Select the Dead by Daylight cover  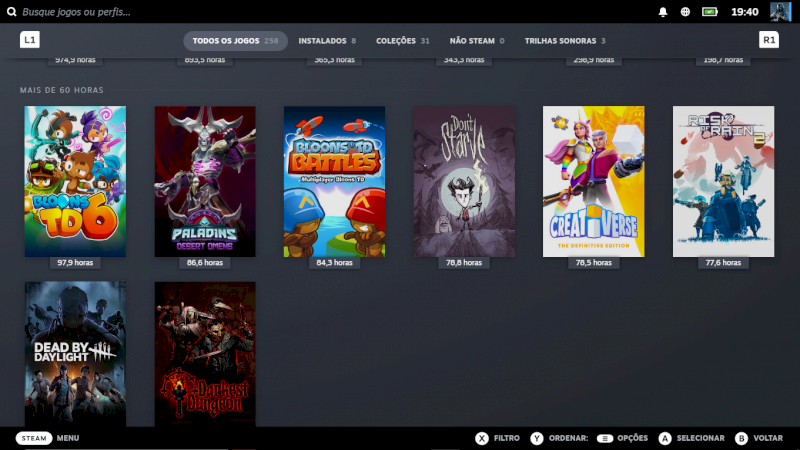point(75,354)
